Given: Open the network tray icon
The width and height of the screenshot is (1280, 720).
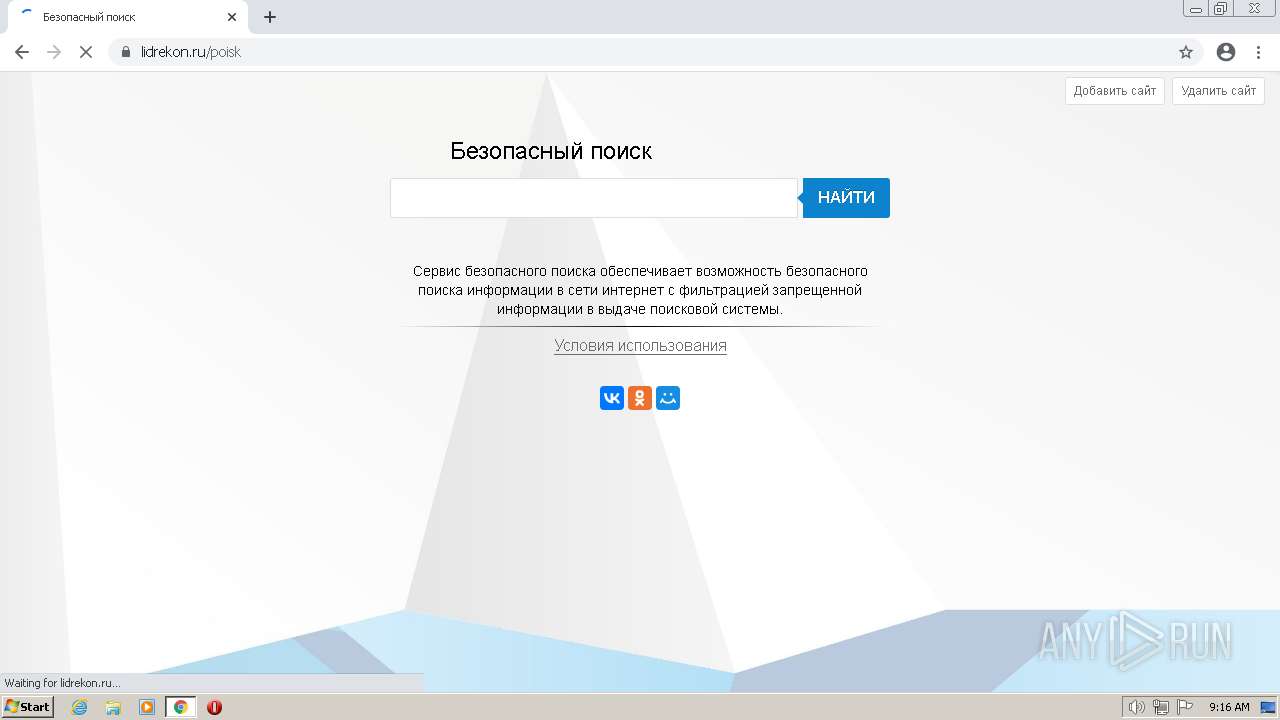Looking at the screenshot, I should click(1160, 707).
